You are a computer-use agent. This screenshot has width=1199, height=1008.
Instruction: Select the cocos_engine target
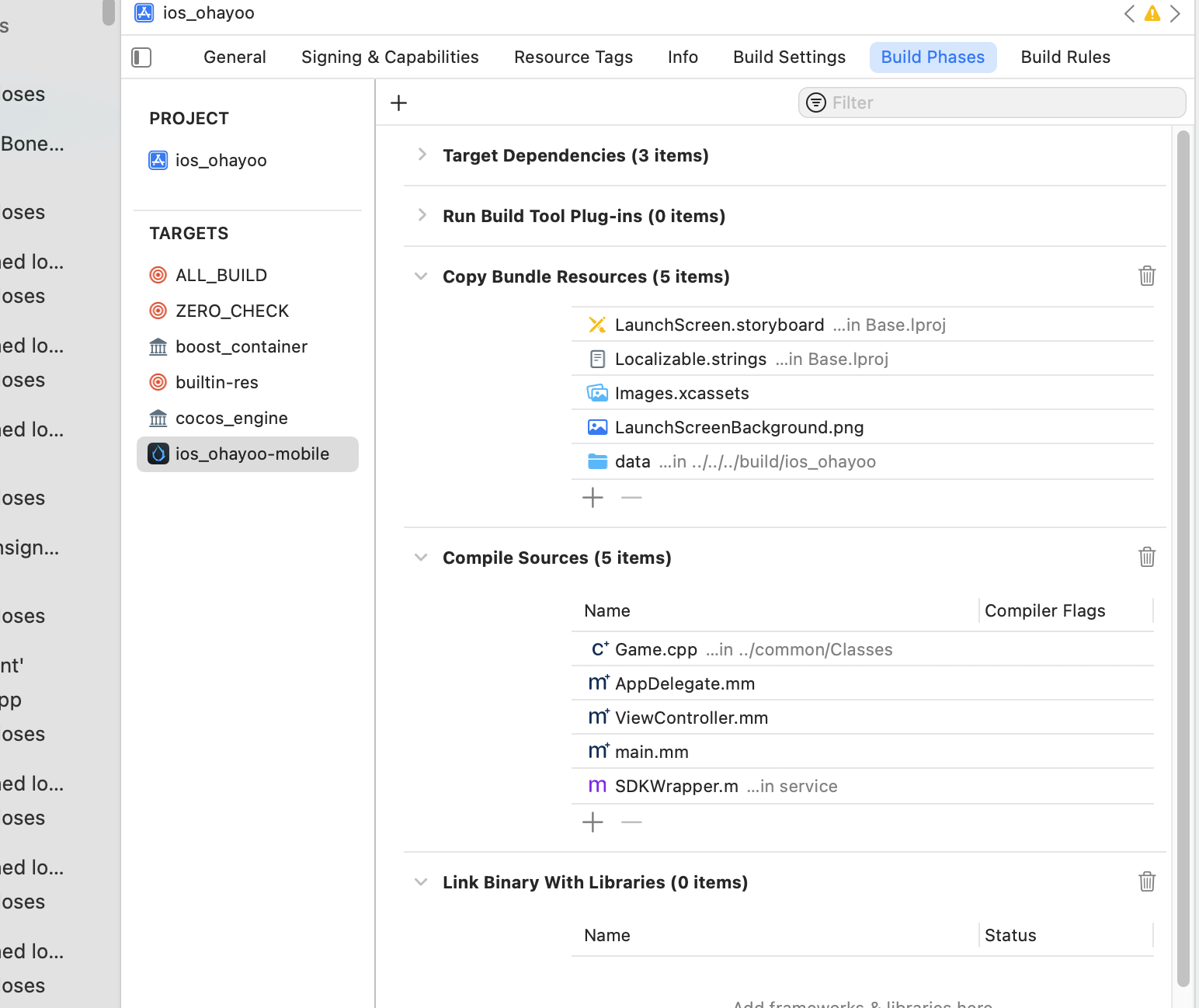tap(231, 418)
